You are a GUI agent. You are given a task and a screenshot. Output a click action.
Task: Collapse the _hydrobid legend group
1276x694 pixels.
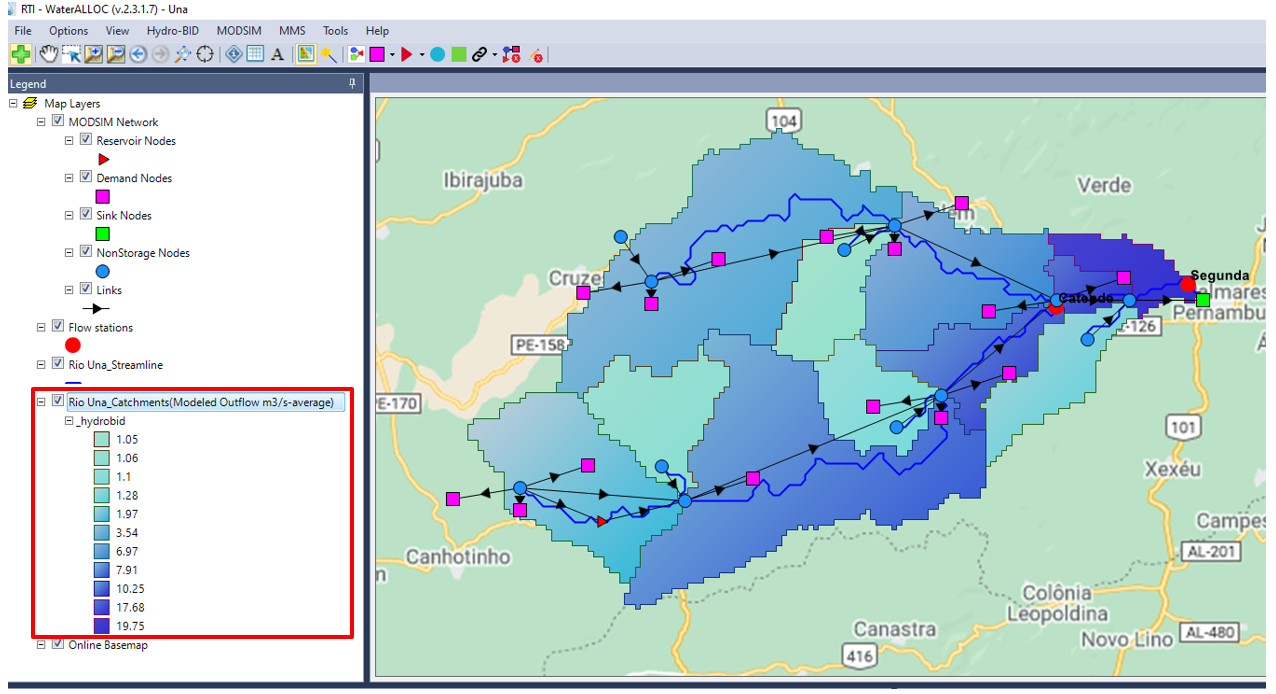coord(69,421)
